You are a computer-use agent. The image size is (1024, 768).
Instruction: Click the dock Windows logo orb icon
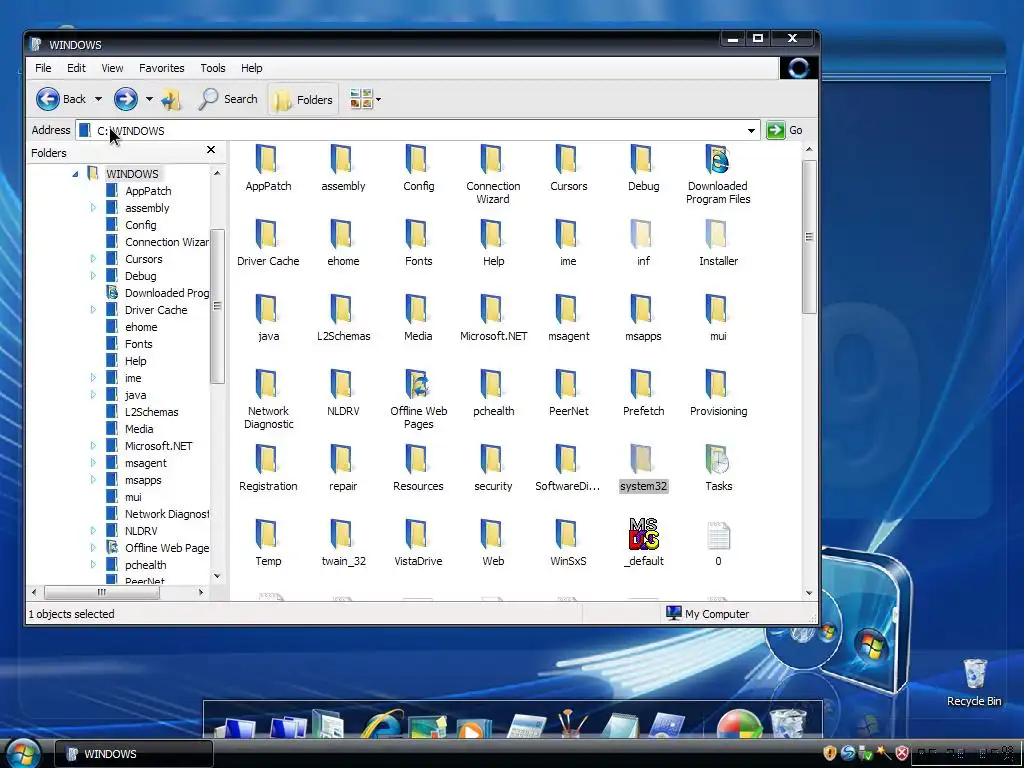739,724
